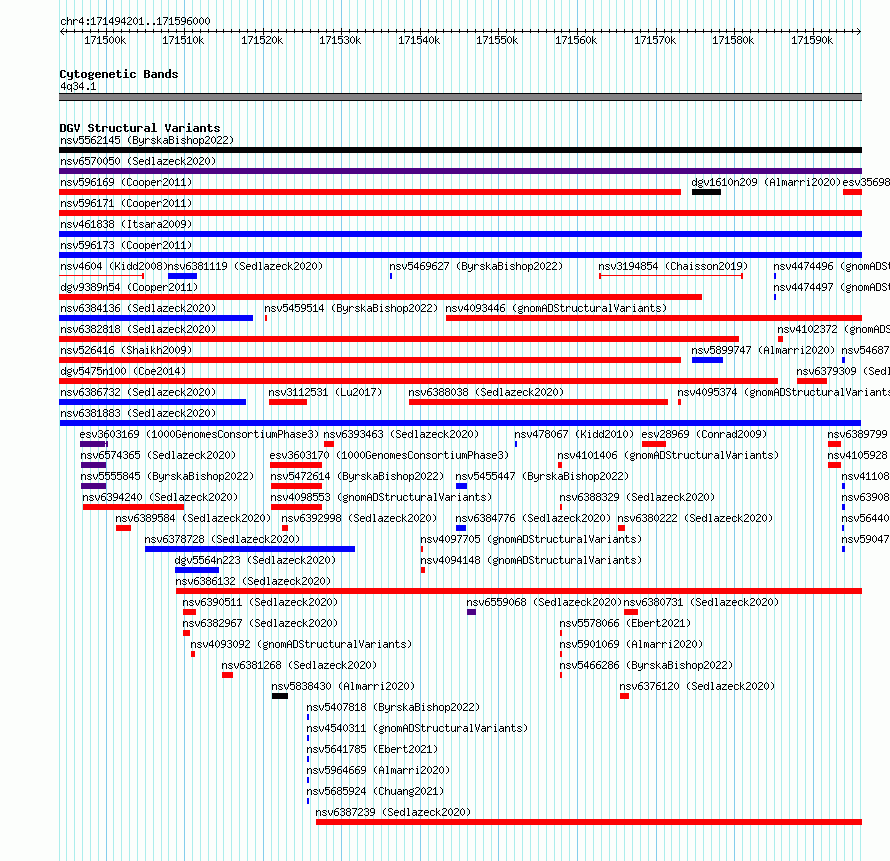This screenshot has width=890, height=861.
Task: Open nsv5459514 (ByrskaBishop2022) label
Action: click(351, 308)
